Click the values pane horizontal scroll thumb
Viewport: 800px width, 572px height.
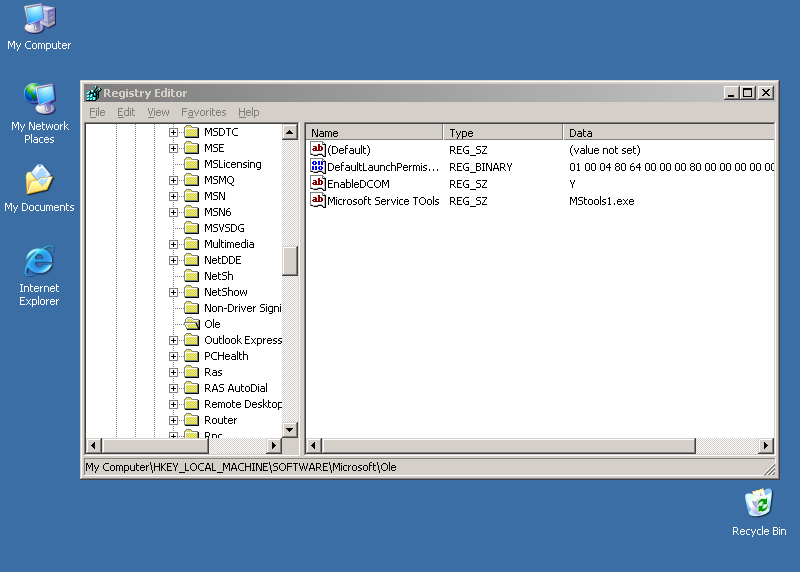coord(508,445)
